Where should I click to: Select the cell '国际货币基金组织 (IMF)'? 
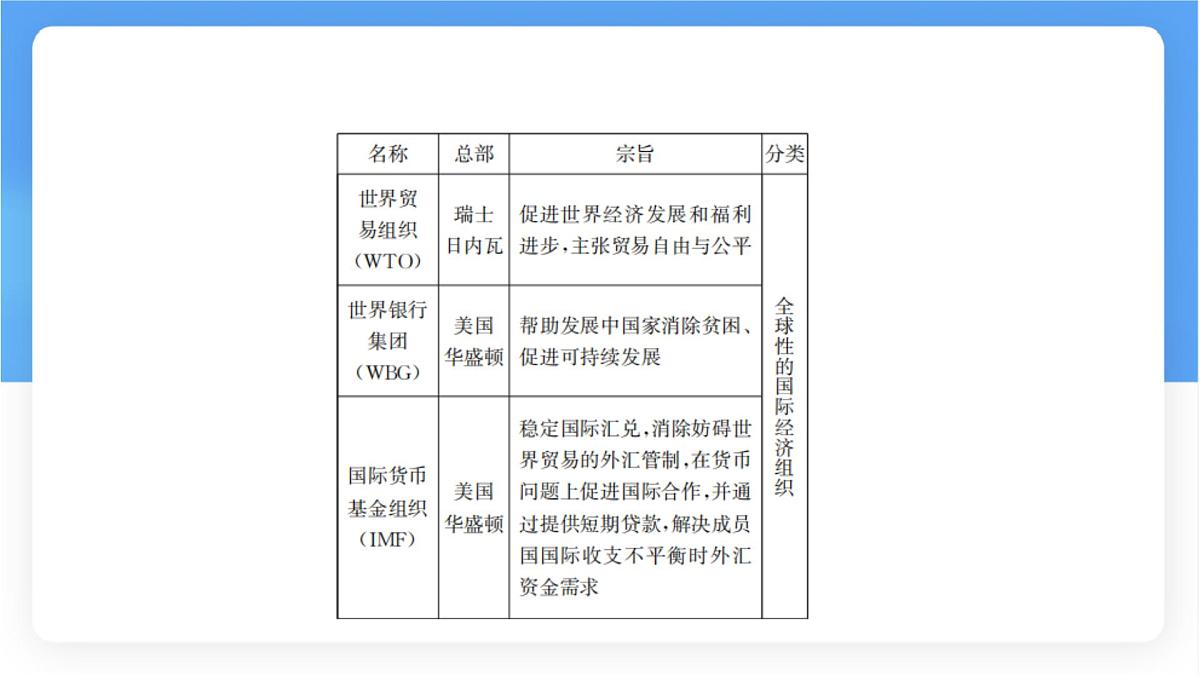coord(388,507)
